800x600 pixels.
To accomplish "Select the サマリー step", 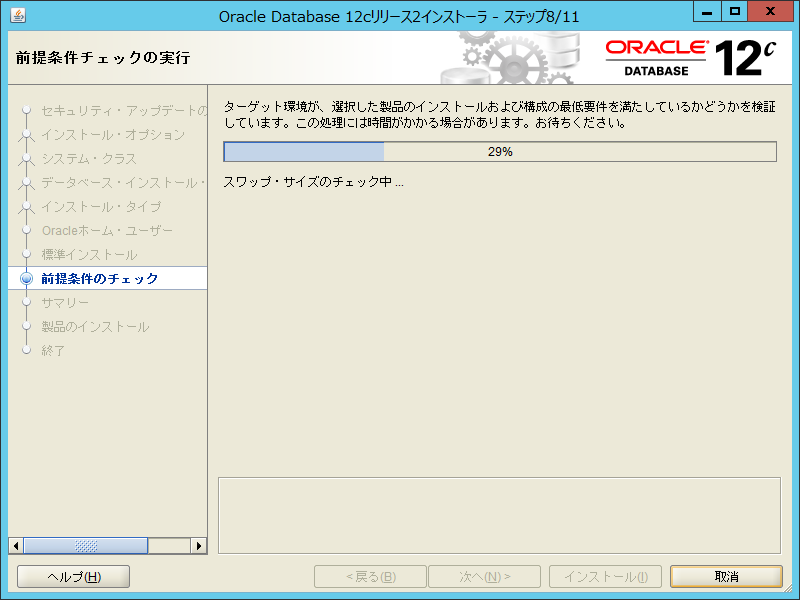I will (x=65, y=303).
